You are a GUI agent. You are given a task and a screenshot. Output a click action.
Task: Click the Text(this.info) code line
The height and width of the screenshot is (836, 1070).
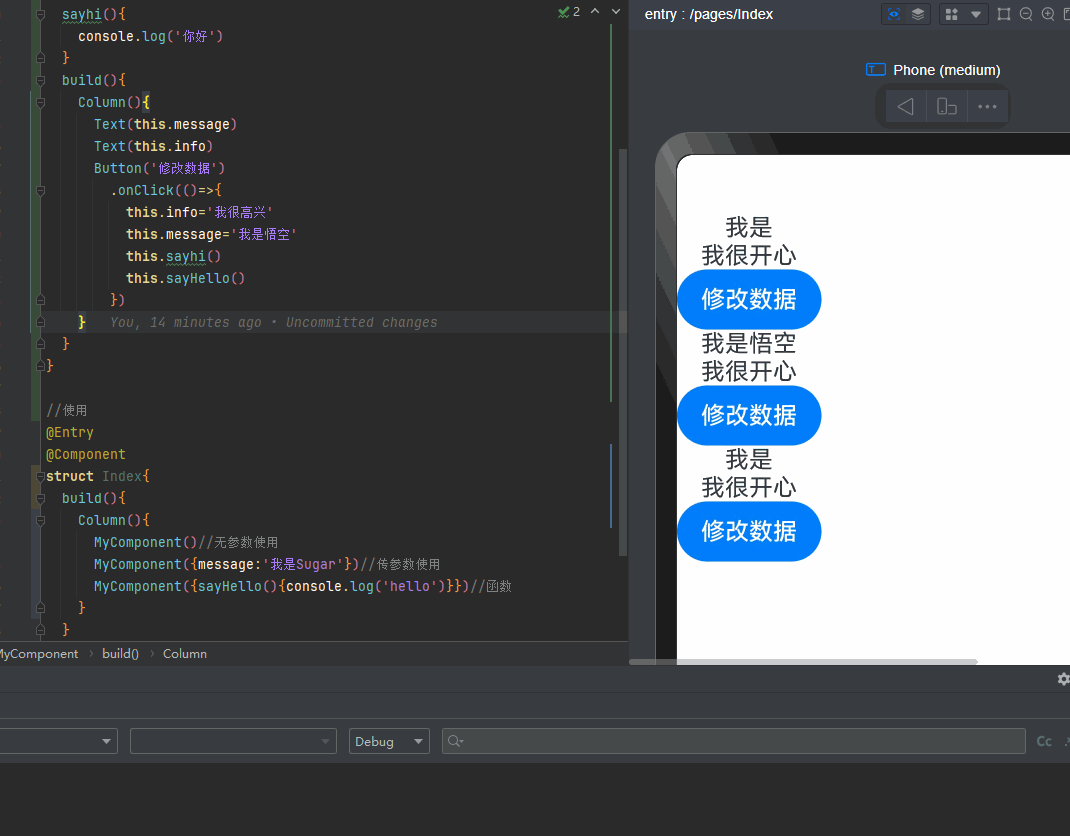click(x=154, y=146)
